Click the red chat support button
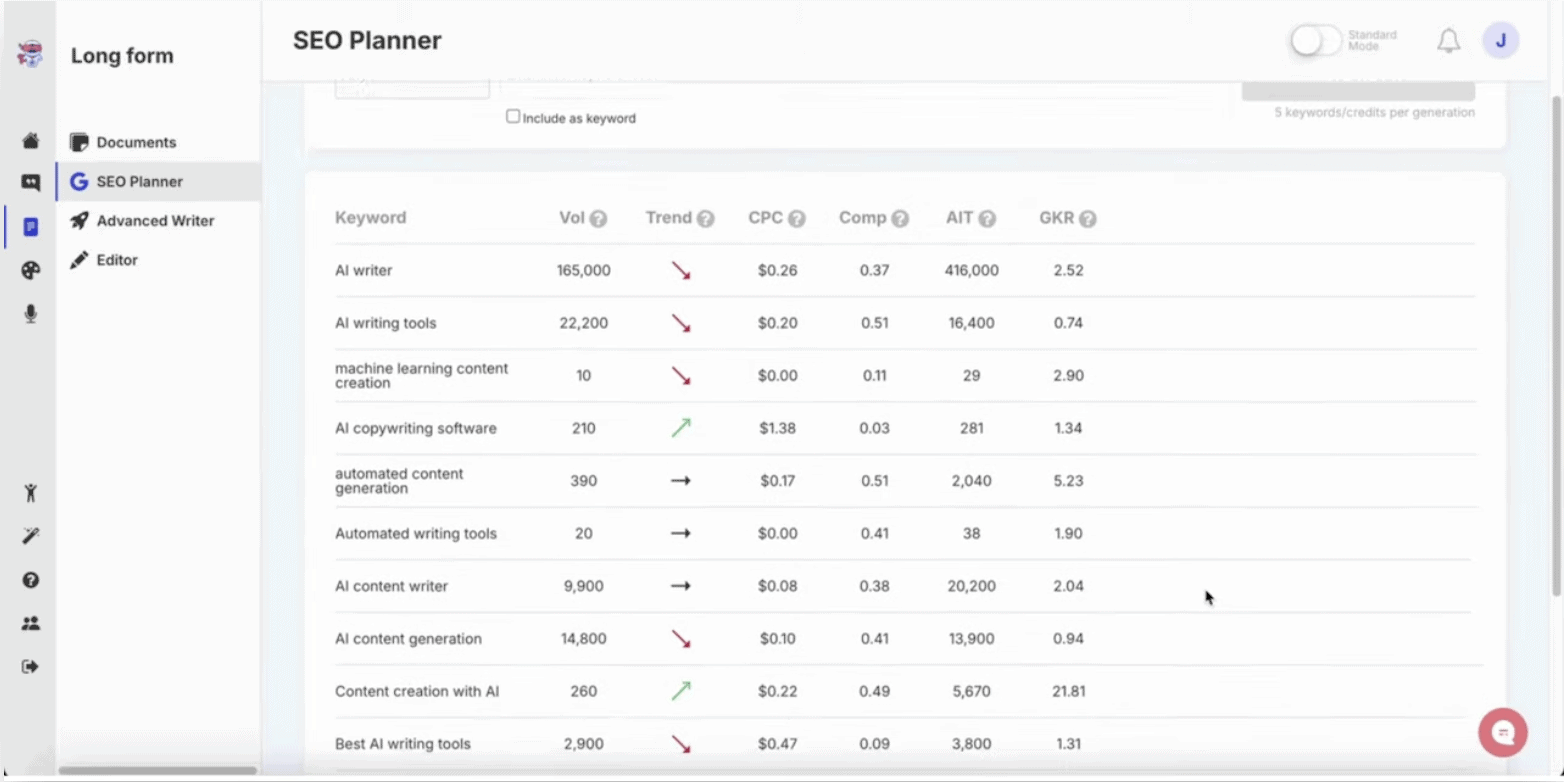Image resolution: width=1564 pixels, height=782 pixels. point(1502,733)
